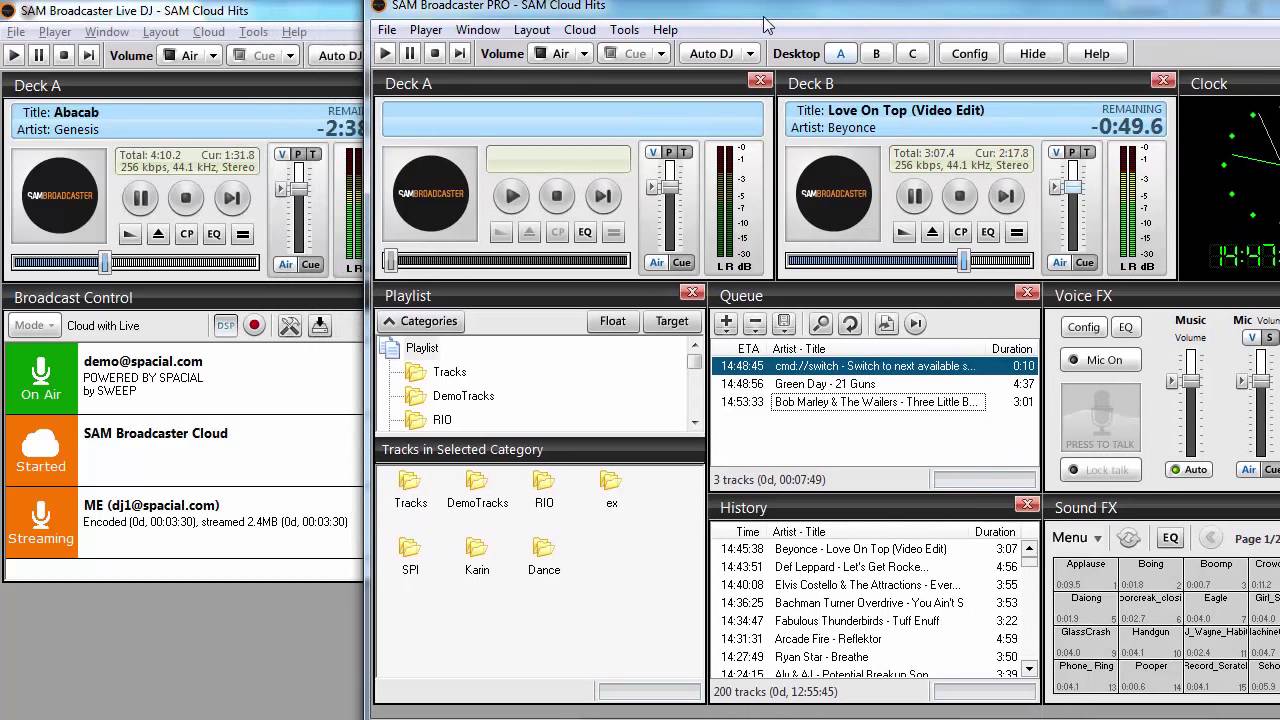The height and width of the screenshot is (720, 1280).
Task: Eject the track from Deck B
Action: [x=932, y=233]
